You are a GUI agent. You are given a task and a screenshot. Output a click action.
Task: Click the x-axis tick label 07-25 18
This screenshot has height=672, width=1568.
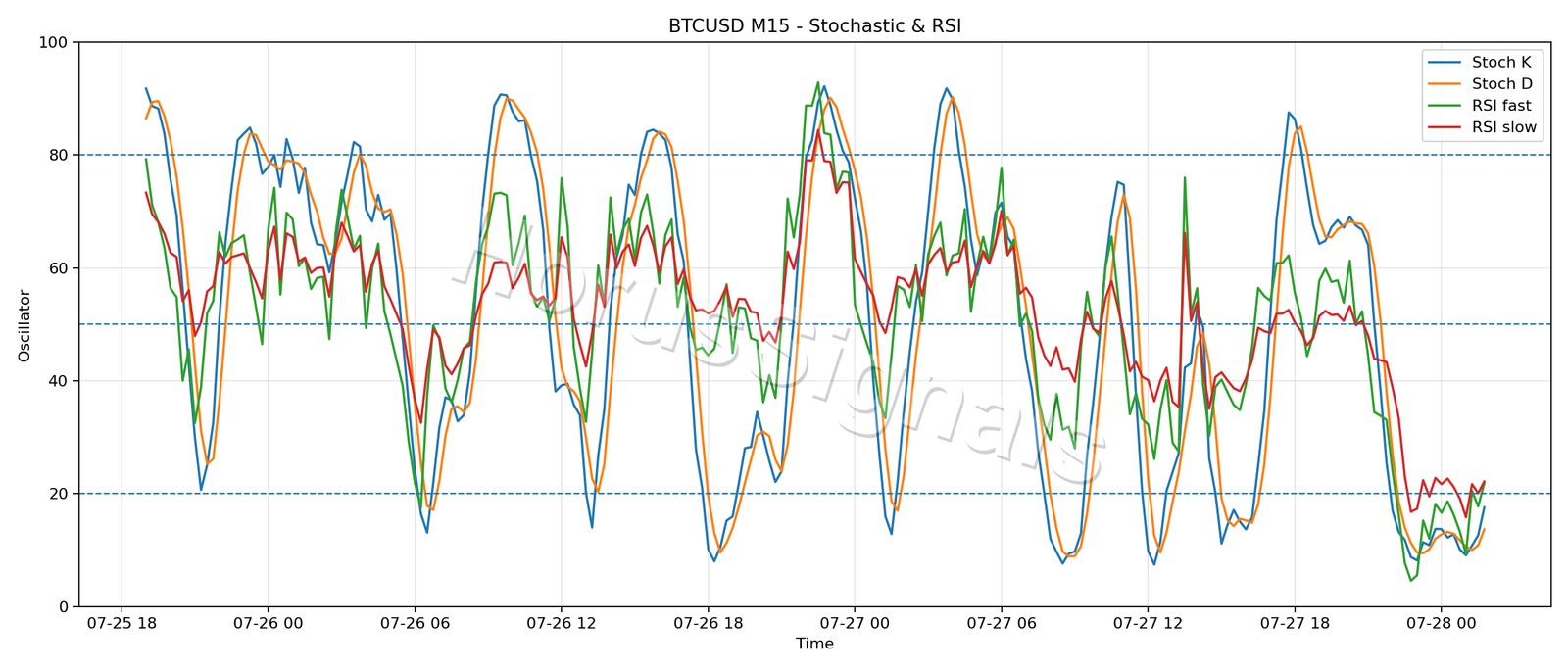point(122,623)
